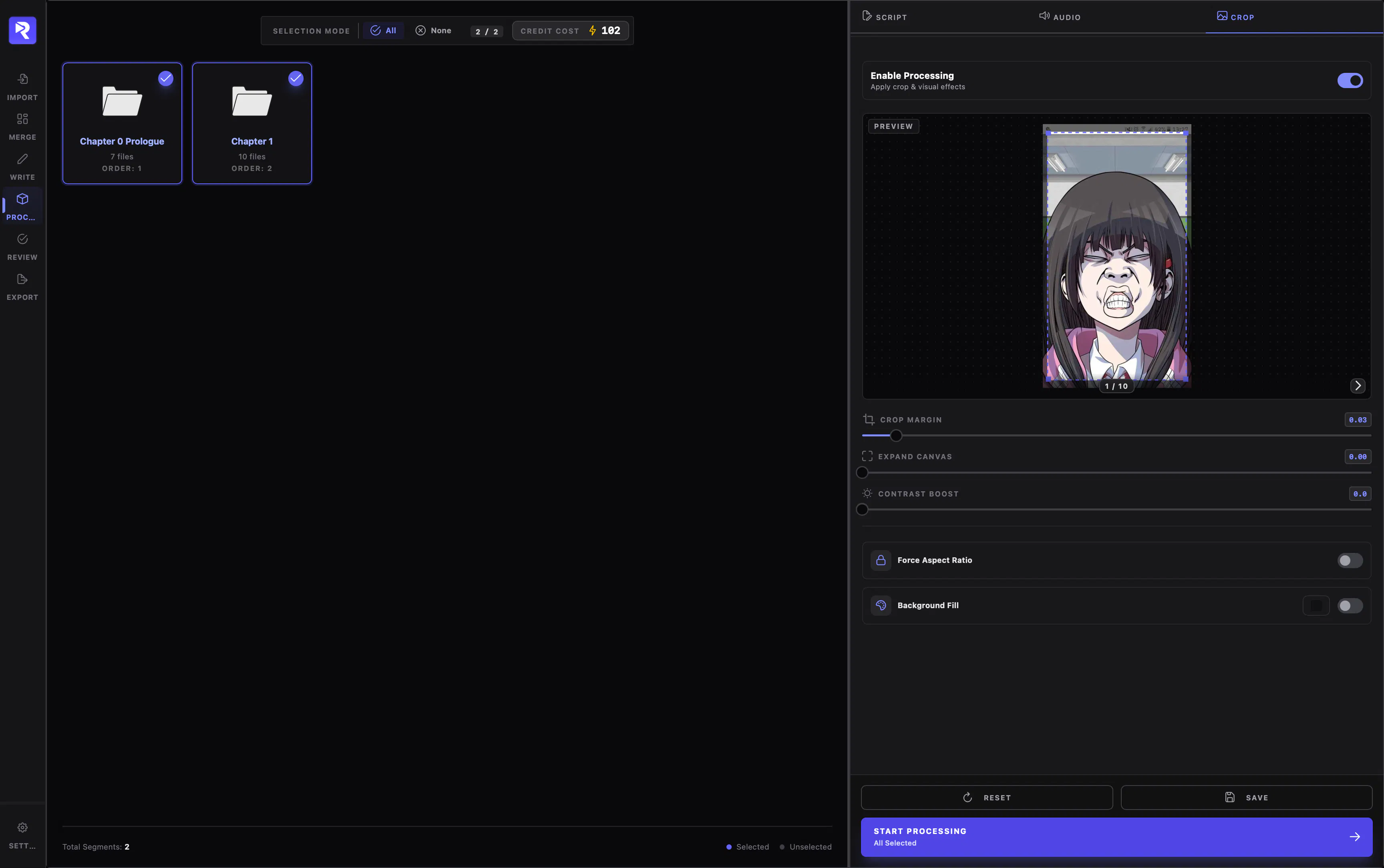
Task: Start processing all selected
Action: click(x=1116, y=837)
